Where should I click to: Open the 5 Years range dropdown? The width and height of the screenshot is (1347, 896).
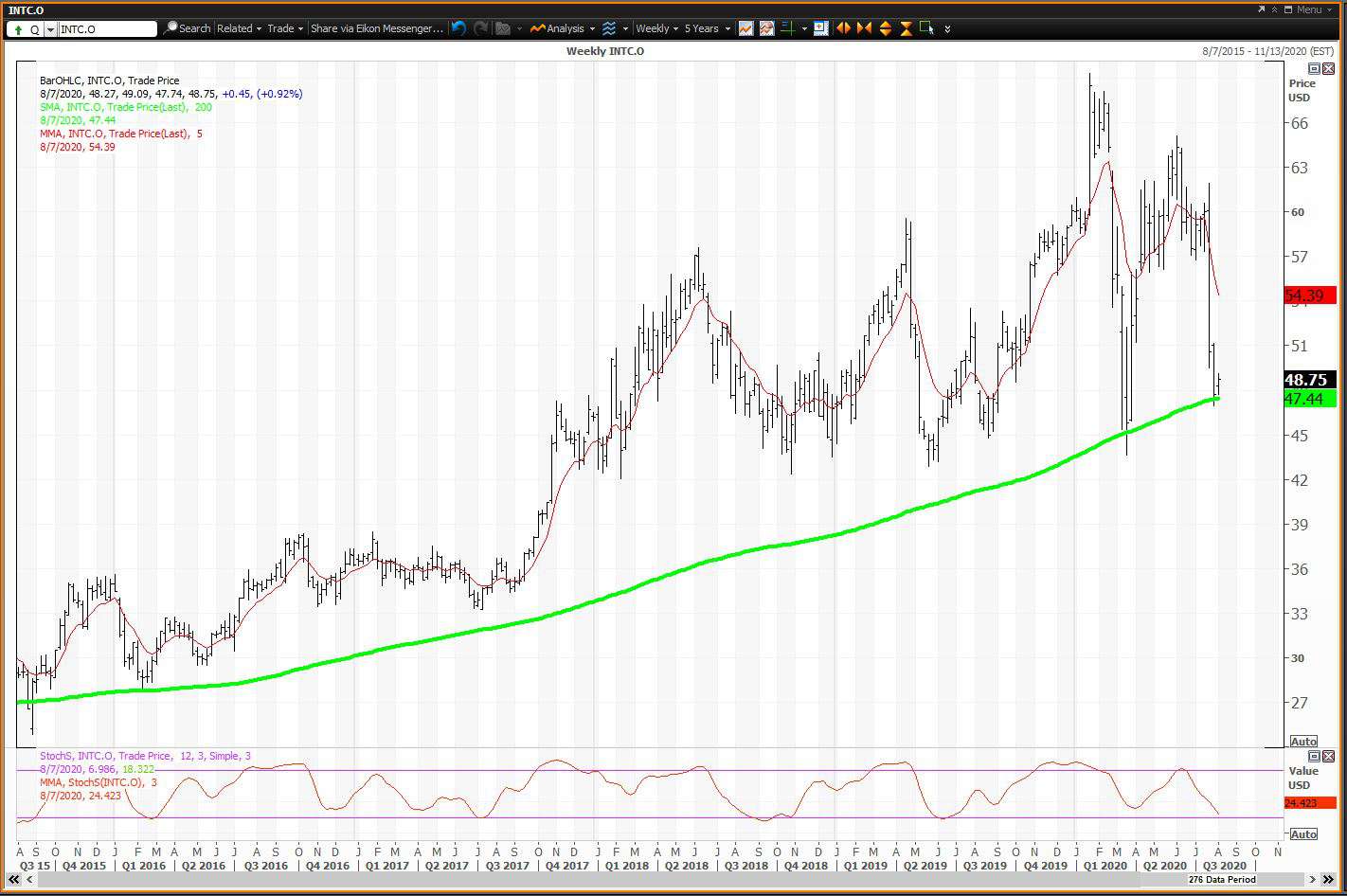[x=708, y=28]
